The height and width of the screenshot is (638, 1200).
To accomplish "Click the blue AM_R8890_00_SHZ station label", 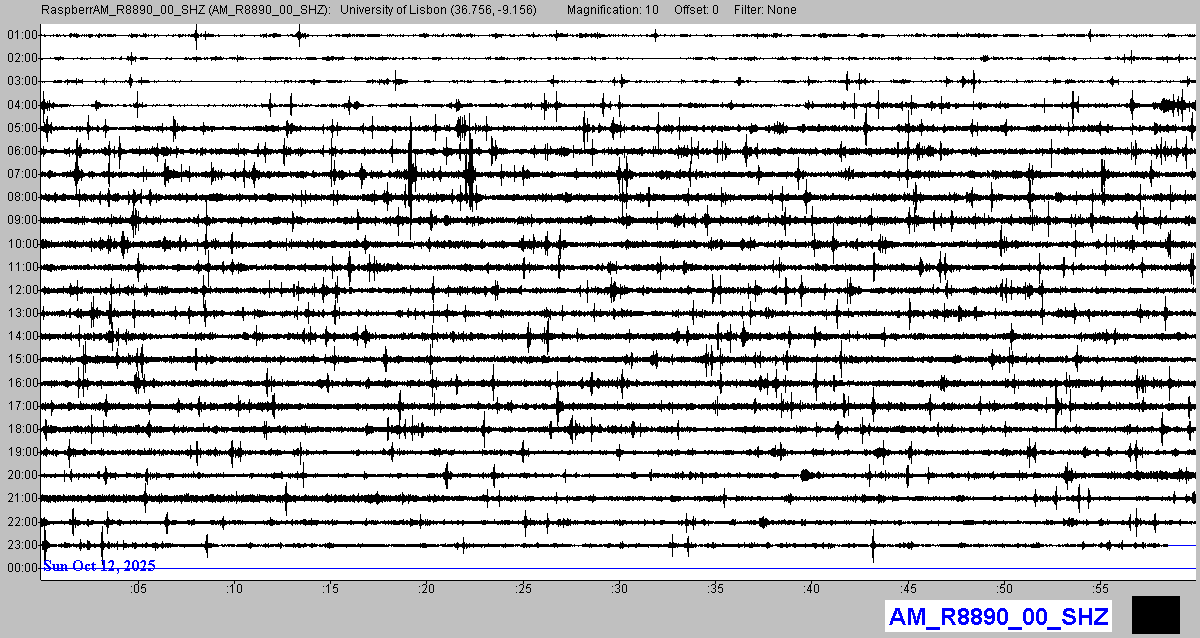I will [x=998, y=616].
